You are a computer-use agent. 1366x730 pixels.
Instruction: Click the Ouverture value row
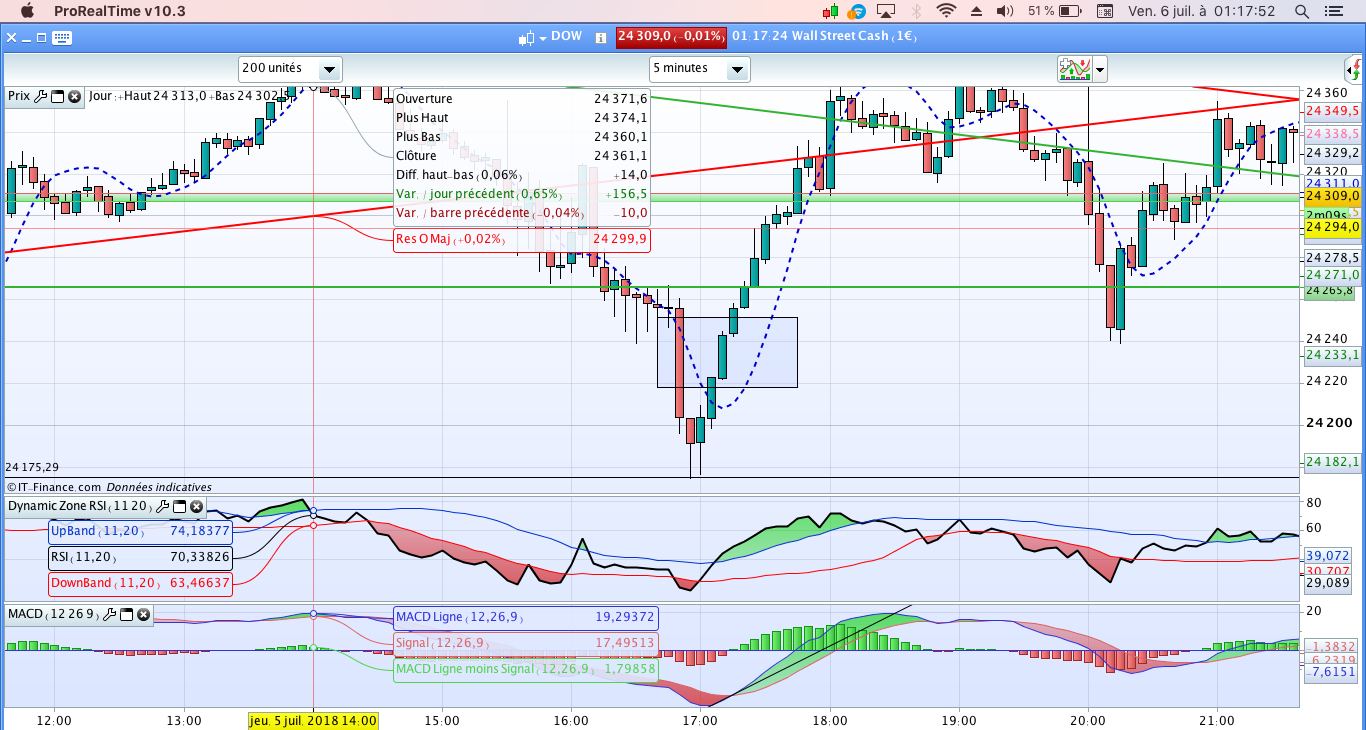[x=521, y=98]
